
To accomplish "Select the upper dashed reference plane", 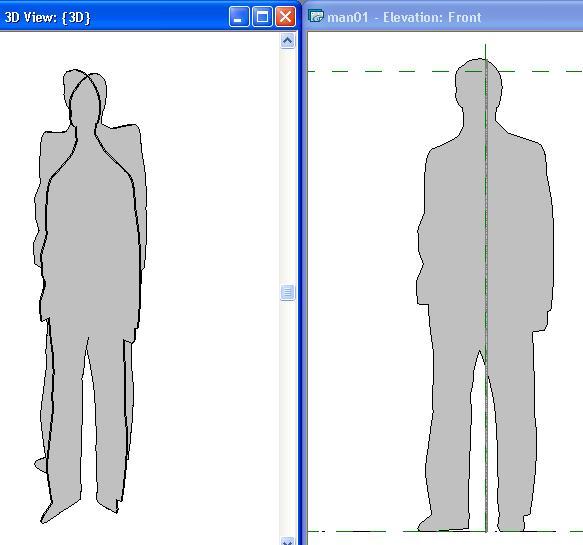I will (x=445, y=71).
